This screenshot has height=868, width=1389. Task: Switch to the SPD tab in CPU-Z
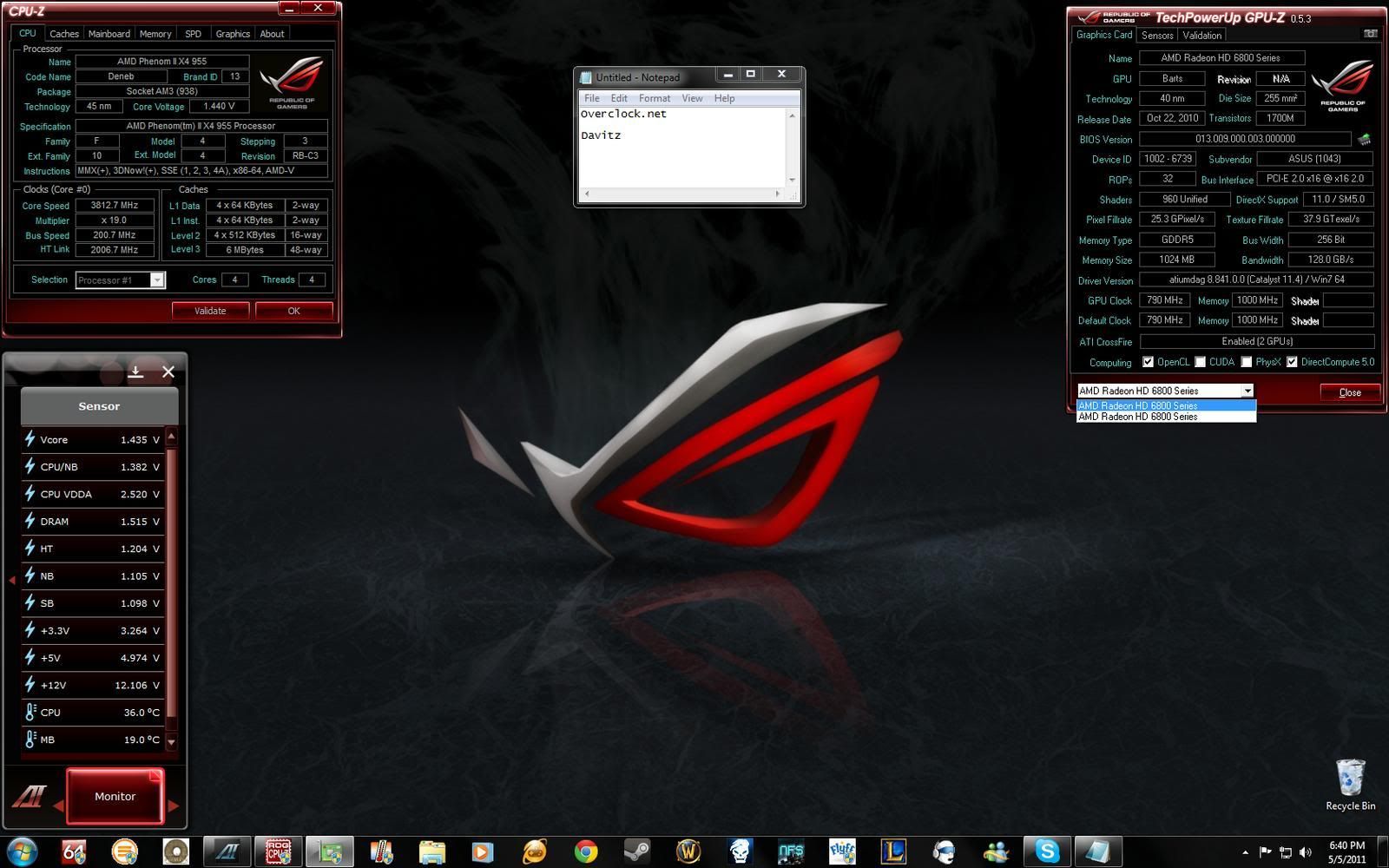pos(193,34)
